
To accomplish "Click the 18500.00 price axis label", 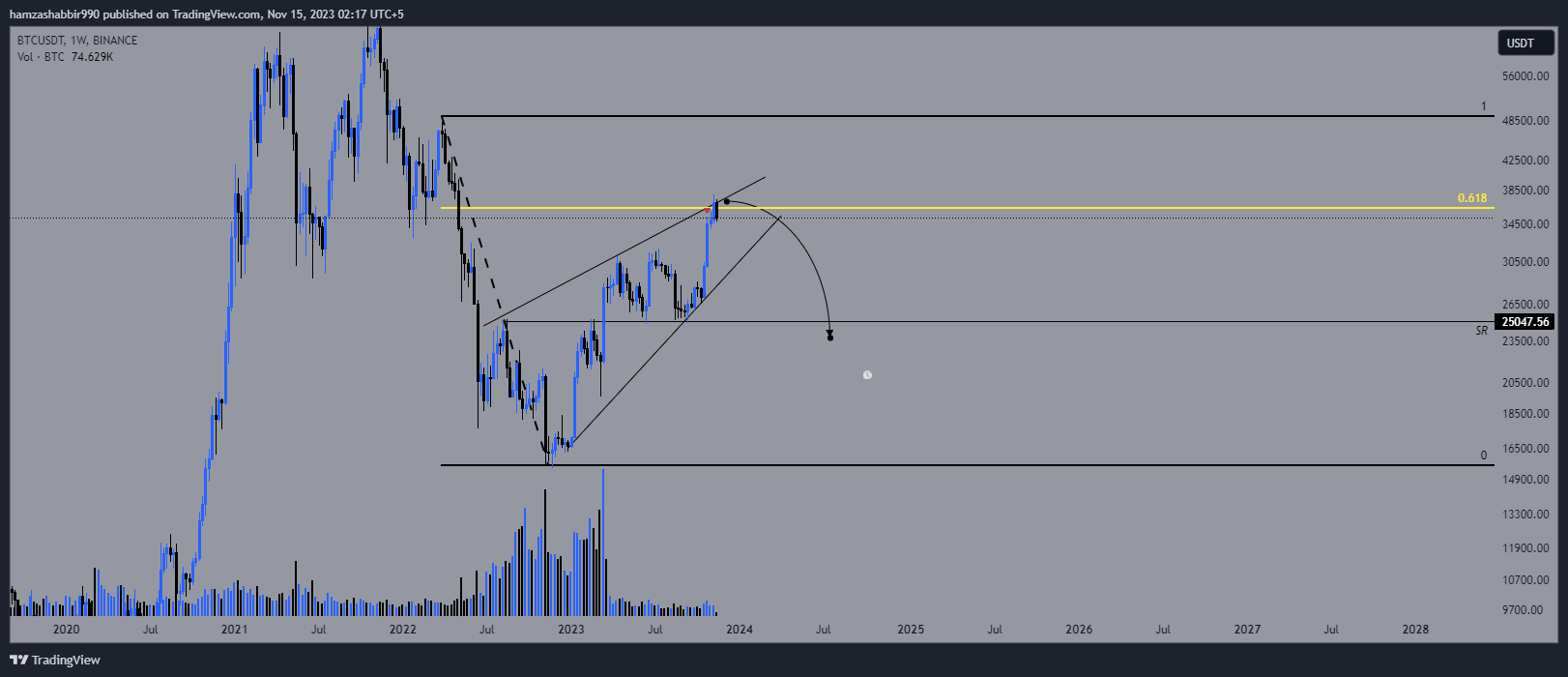I will click(x=1525, y=414).
